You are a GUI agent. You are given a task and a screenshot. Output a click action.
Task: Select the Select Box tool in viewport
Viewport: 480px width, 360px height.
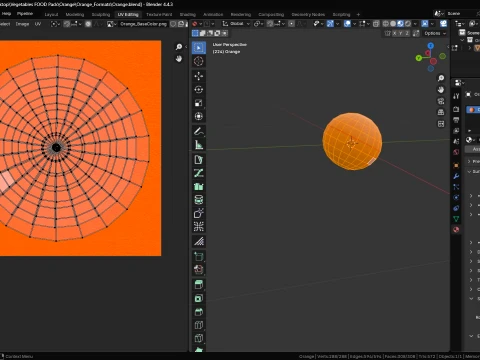pos(199,48)
